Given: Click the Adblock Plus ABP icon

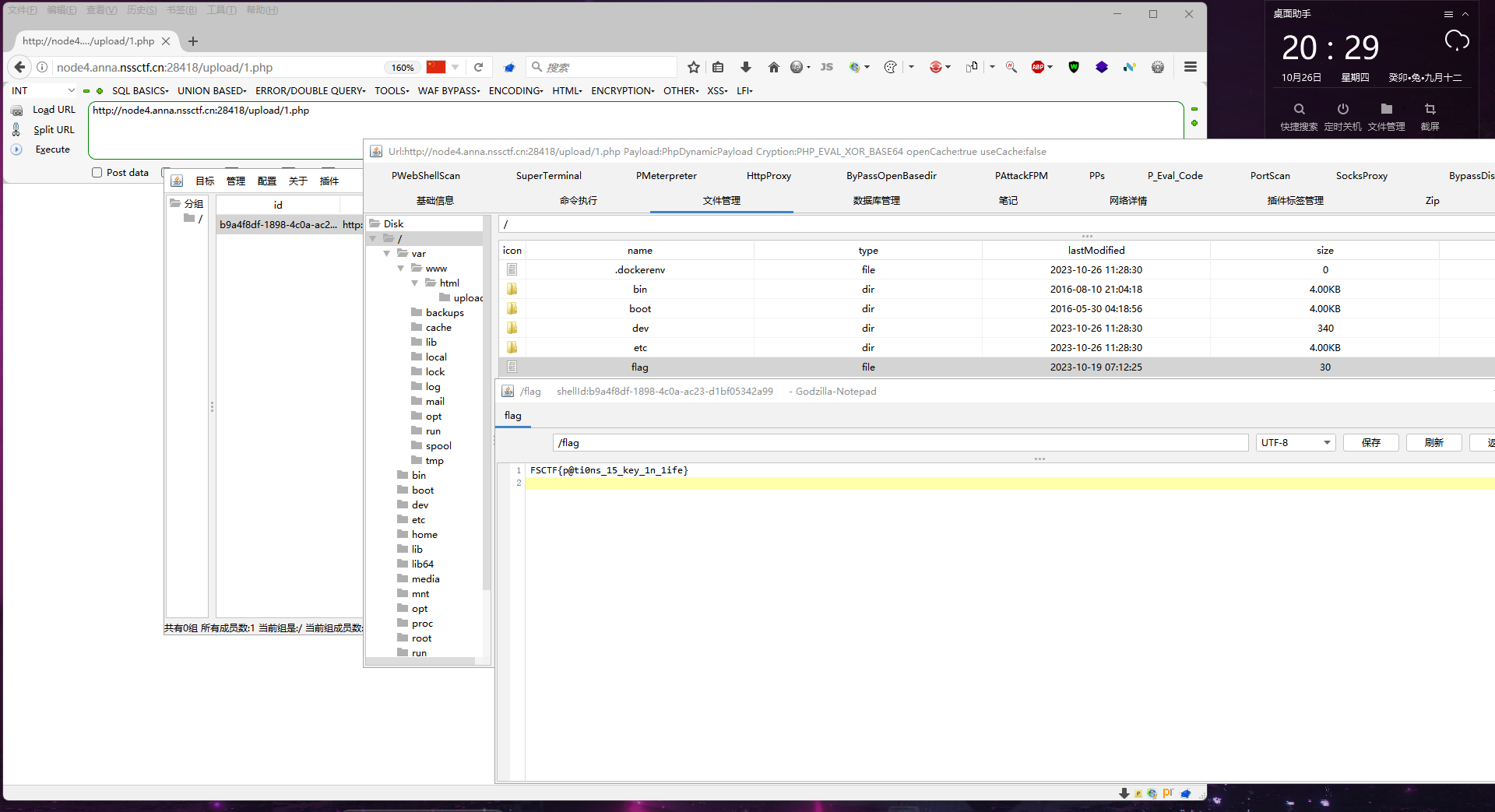Looking at the screenshot, I should coord(1039,67).
